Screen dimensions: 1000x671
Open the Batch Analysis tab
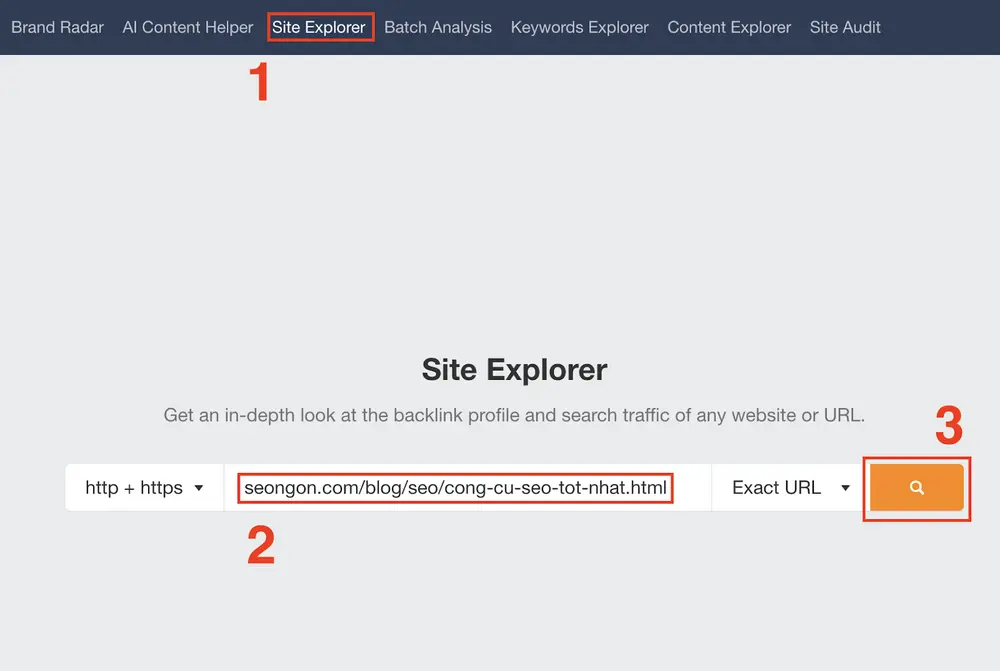tap(438, 27)
